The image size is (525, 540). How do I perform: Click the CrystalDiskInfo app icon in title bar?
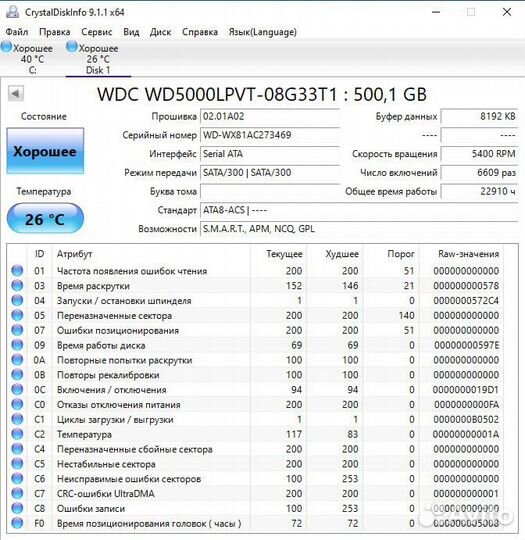click(12, 12)
